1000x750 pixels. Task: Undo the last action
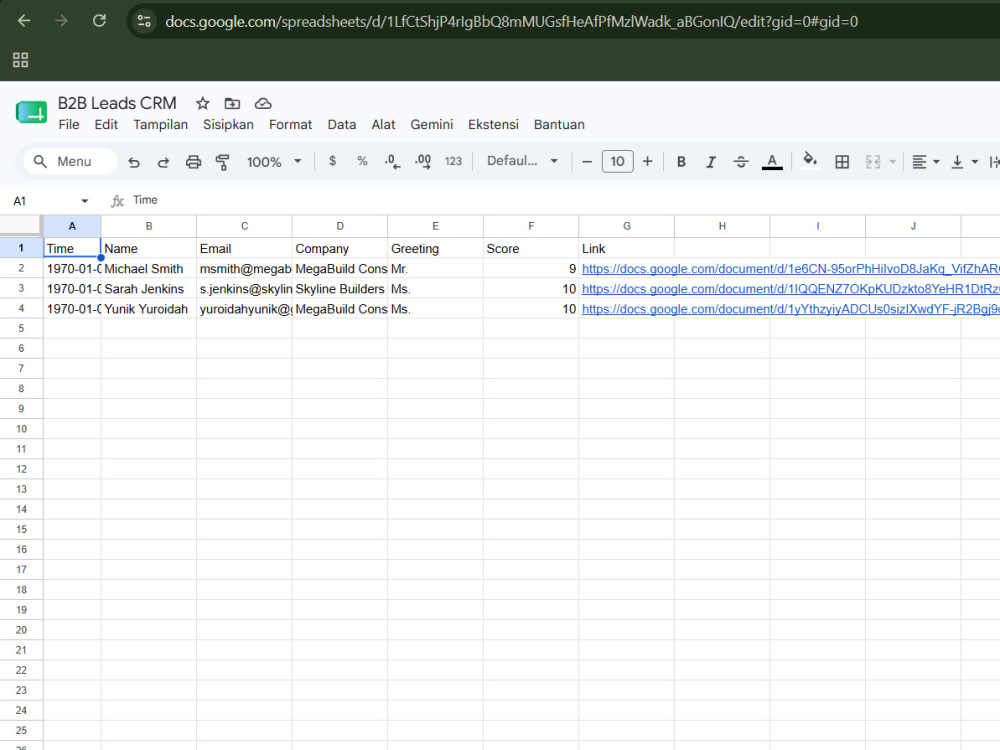[x=133, y=162]
